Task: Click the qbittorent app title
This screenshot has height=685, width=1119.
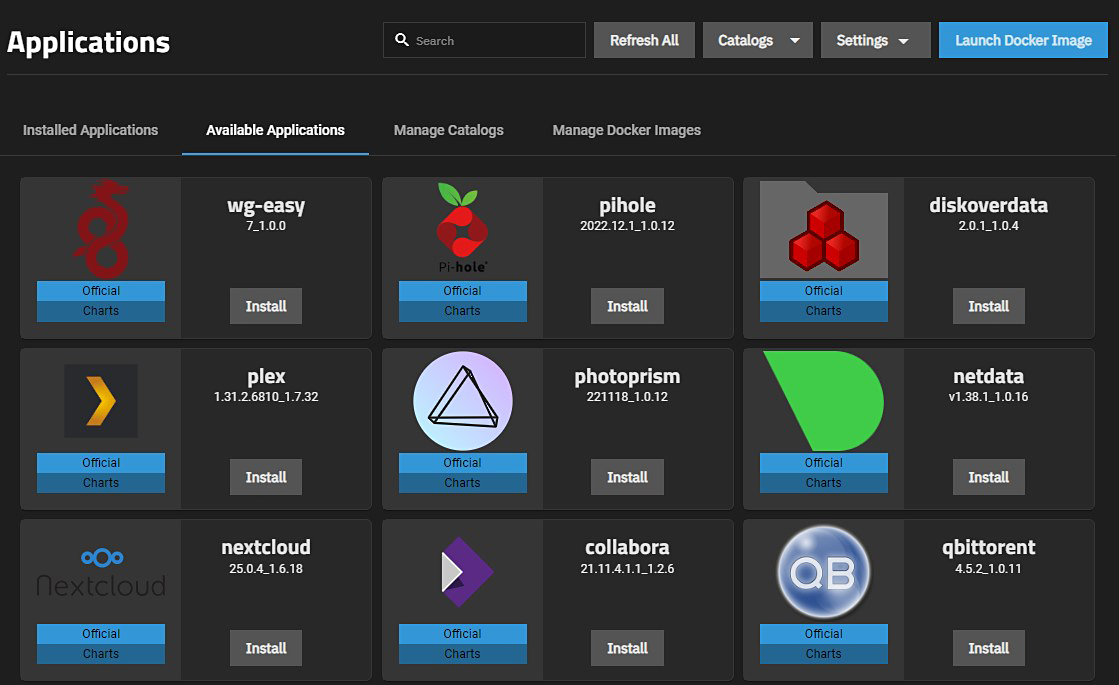Action: click(988, 548)
